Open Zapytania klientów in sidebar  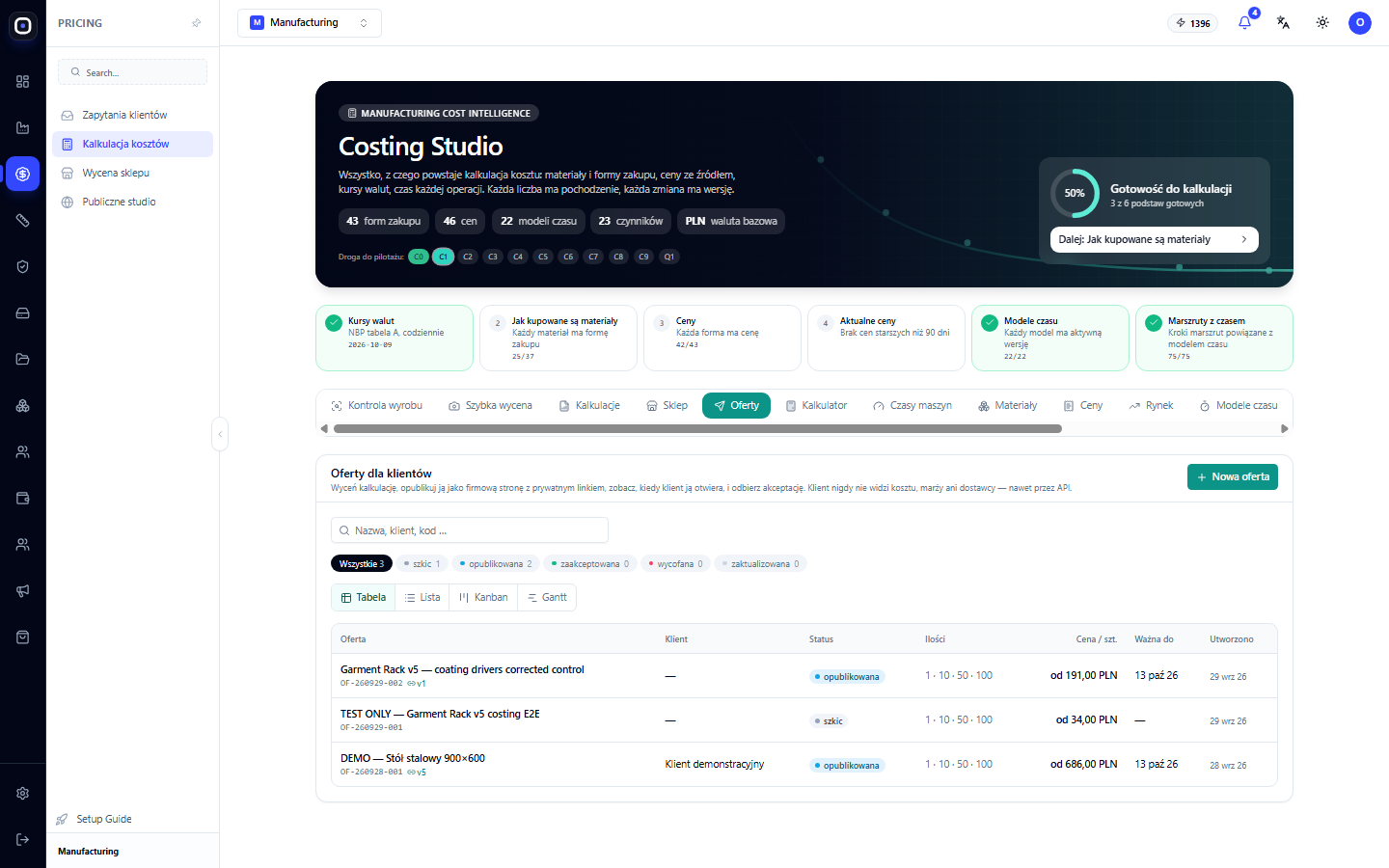click(x=132, y=115)
